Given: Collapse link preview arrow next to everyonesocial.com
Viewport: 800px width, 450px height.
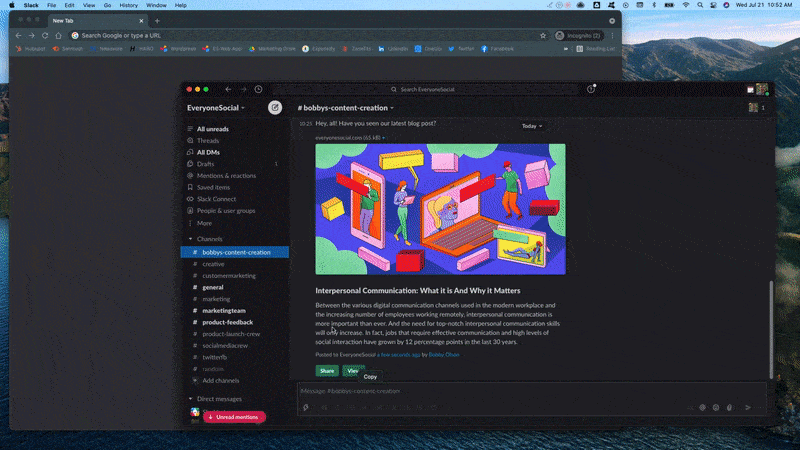Looking at the screenshot, I should pos(384,138).
